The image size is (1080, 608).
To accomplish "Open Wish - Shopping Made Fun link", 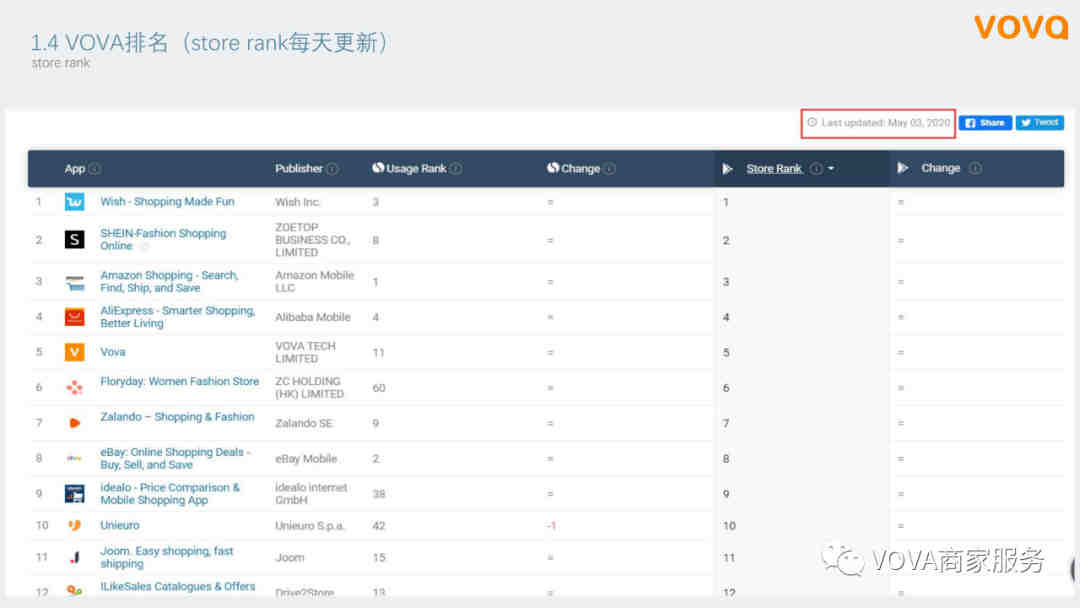I will coord(167,202).
